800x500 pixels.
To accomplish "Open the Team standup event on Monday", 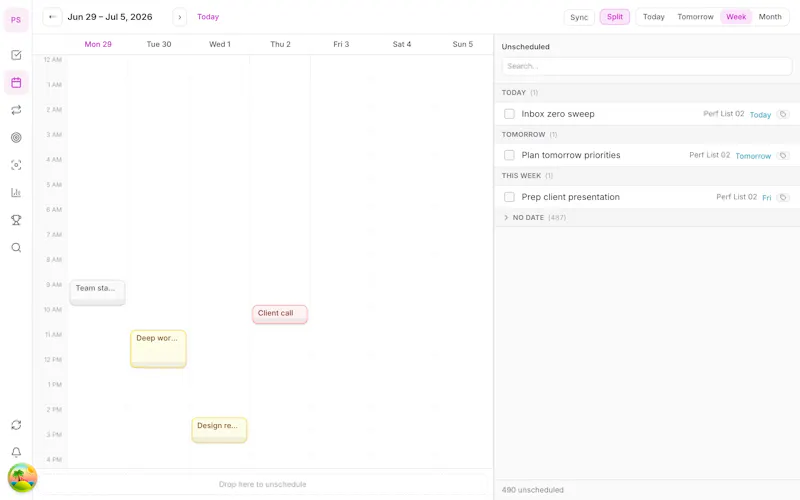I will [x=97, y=292].
